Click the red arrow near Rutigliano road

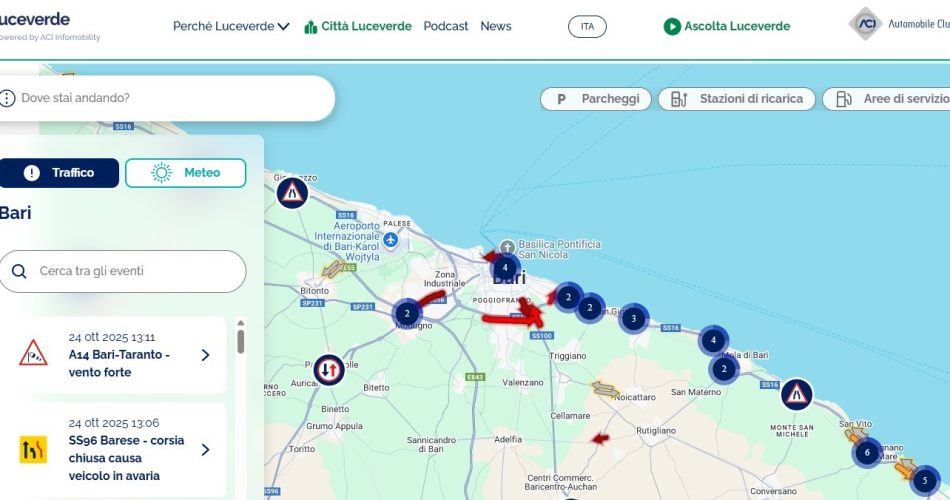[600, 438]
